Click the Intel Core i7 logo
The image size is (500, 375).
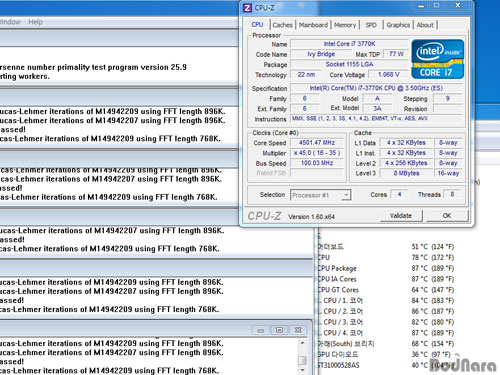click(438, 59)
